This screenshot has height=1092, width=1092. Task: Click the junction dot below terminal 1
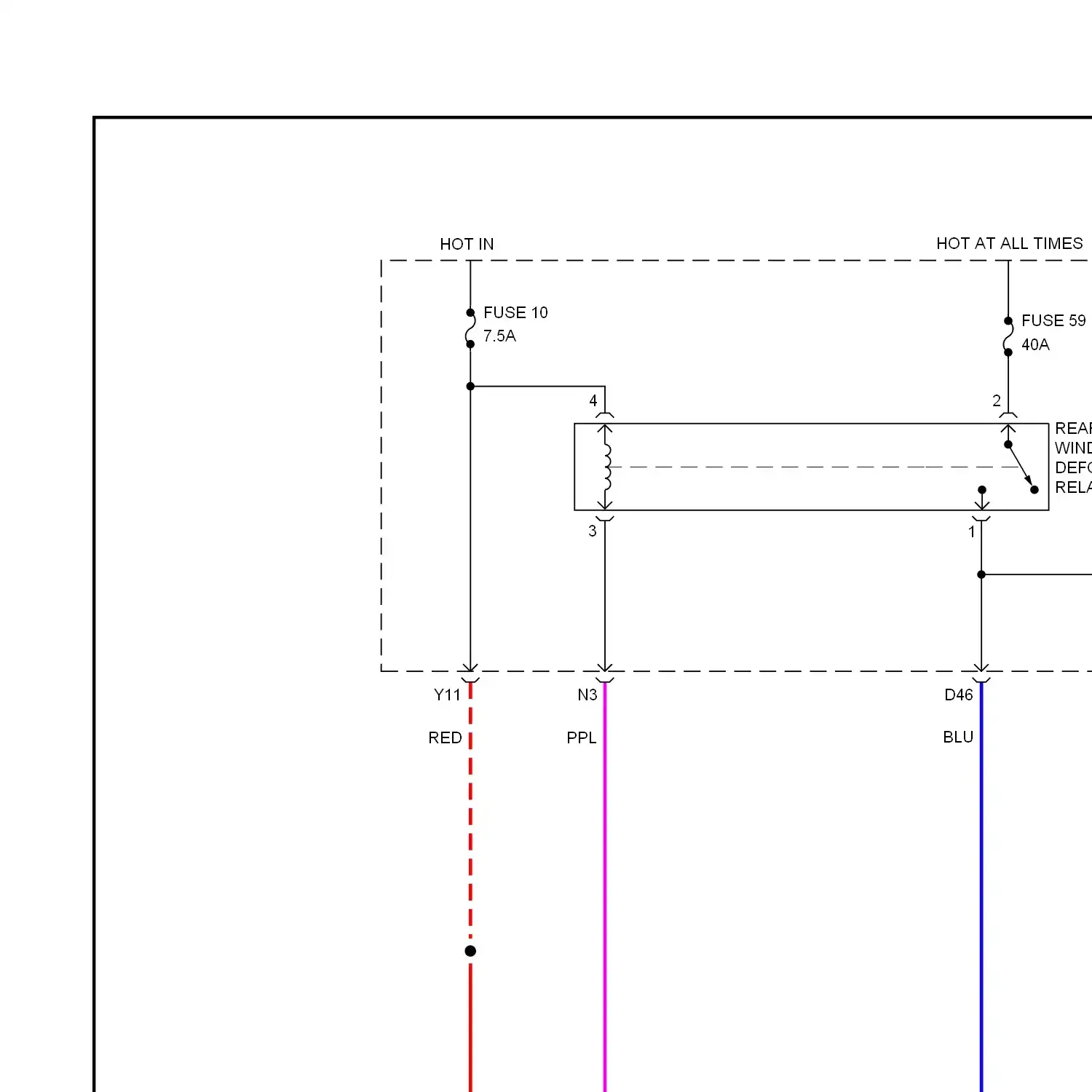[x=981, y=574]
